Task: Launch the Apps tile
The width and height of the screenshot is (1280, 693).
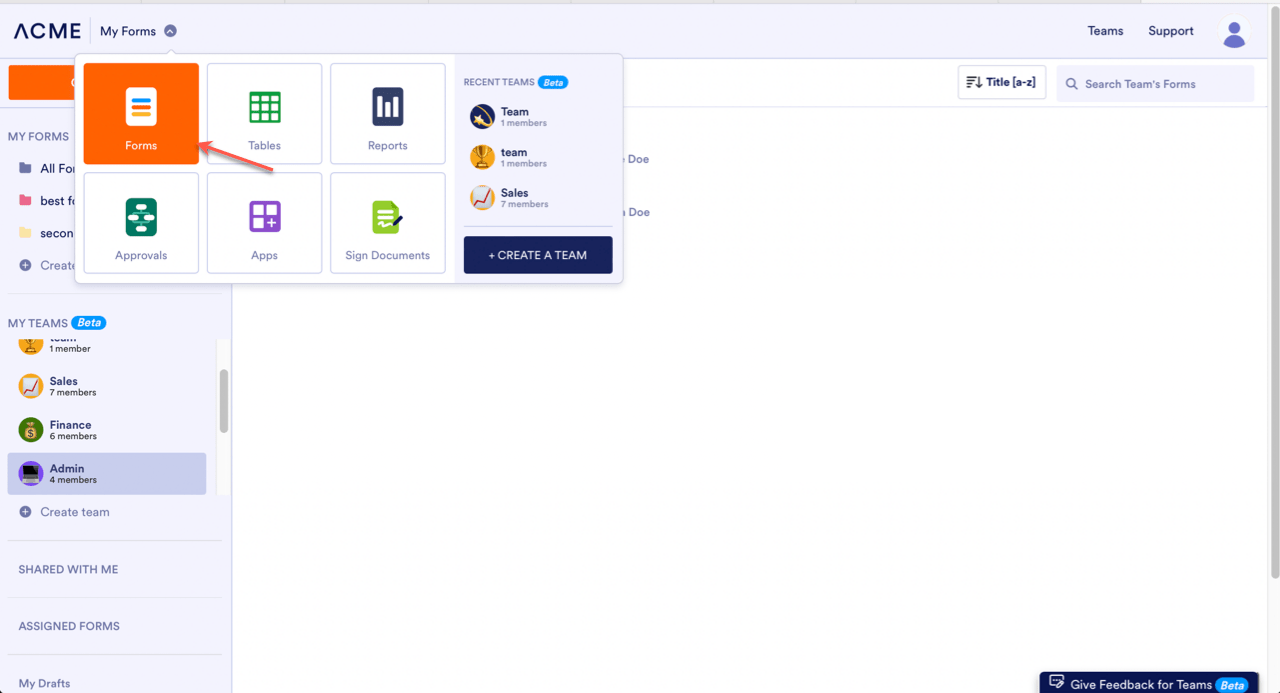Action: [264, 223]
